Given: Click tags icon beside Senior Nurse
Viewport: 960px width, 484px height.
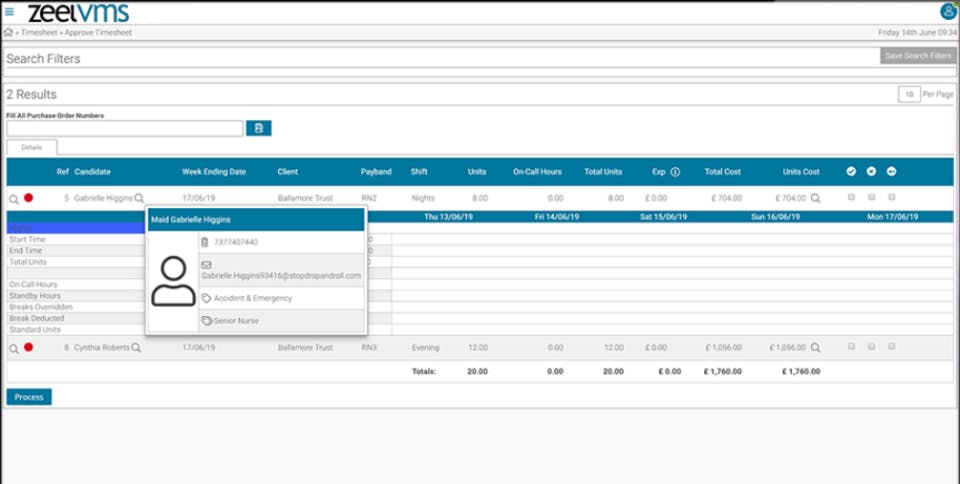Looking at the screenshot, I should (207, 321).
